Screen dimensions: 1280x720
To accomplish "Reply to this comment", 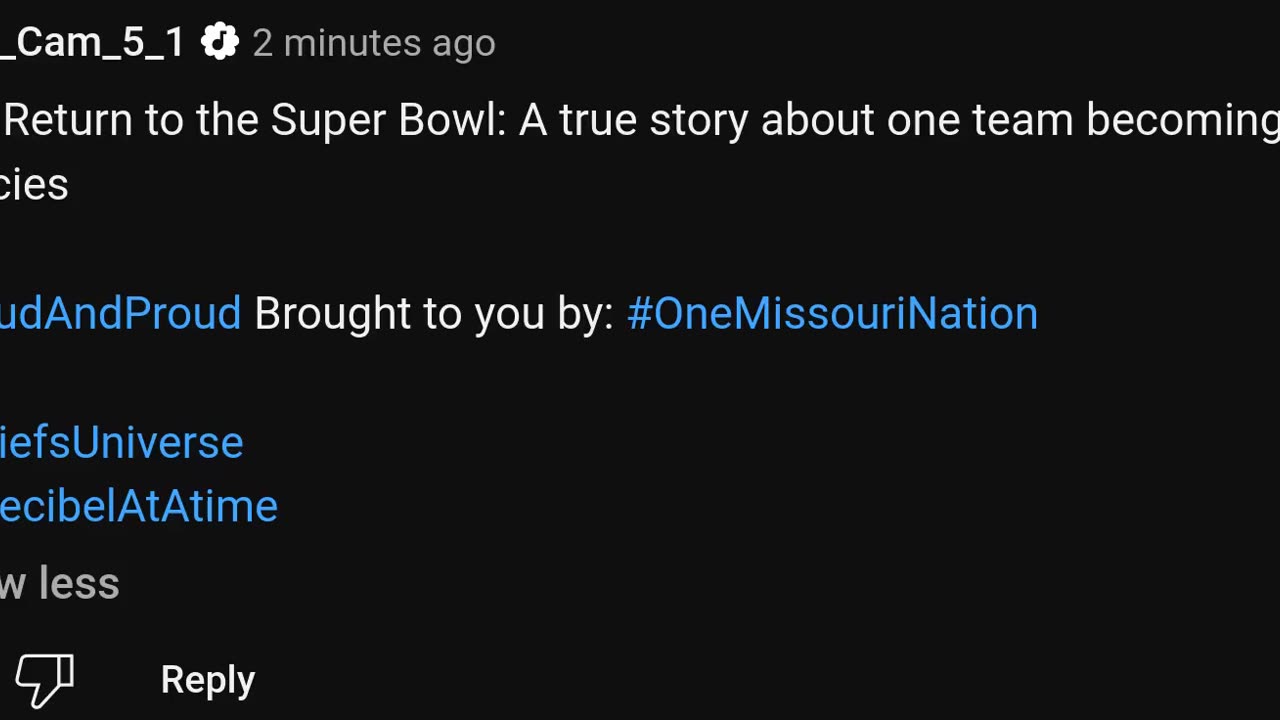I will [208, 680].
